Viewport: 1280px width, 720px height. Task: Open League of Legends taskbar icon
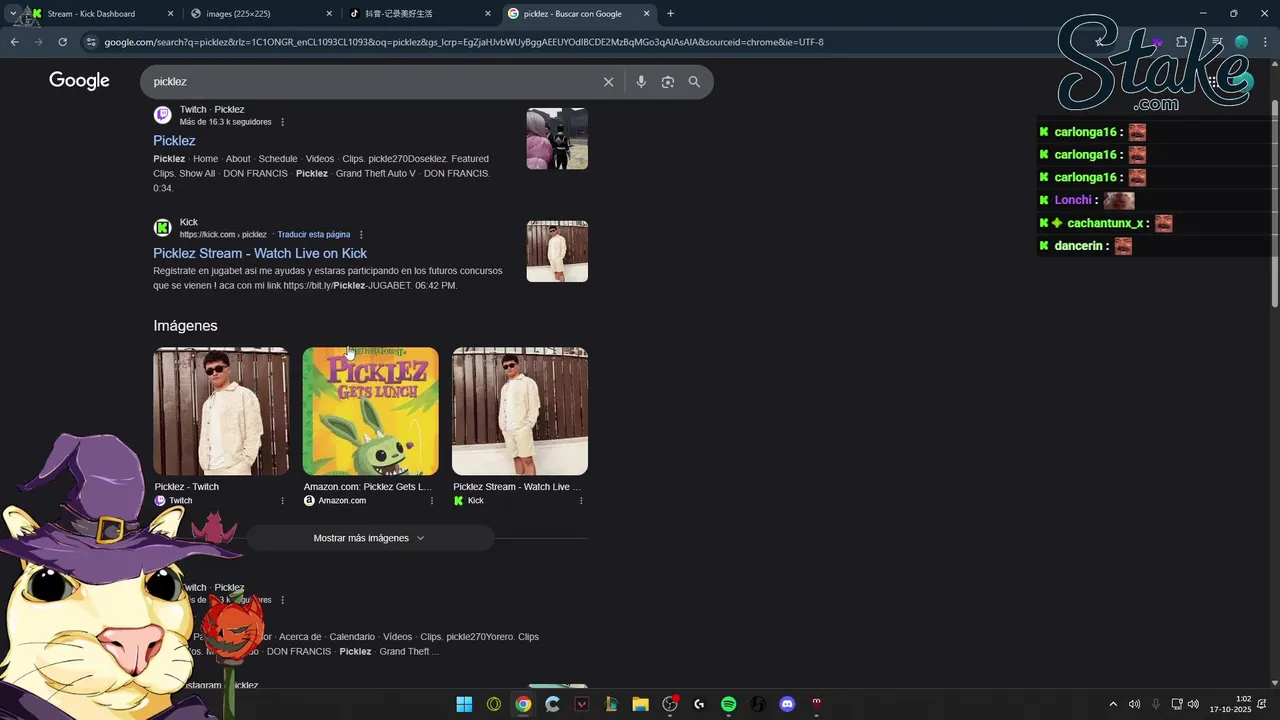[611, 704]
